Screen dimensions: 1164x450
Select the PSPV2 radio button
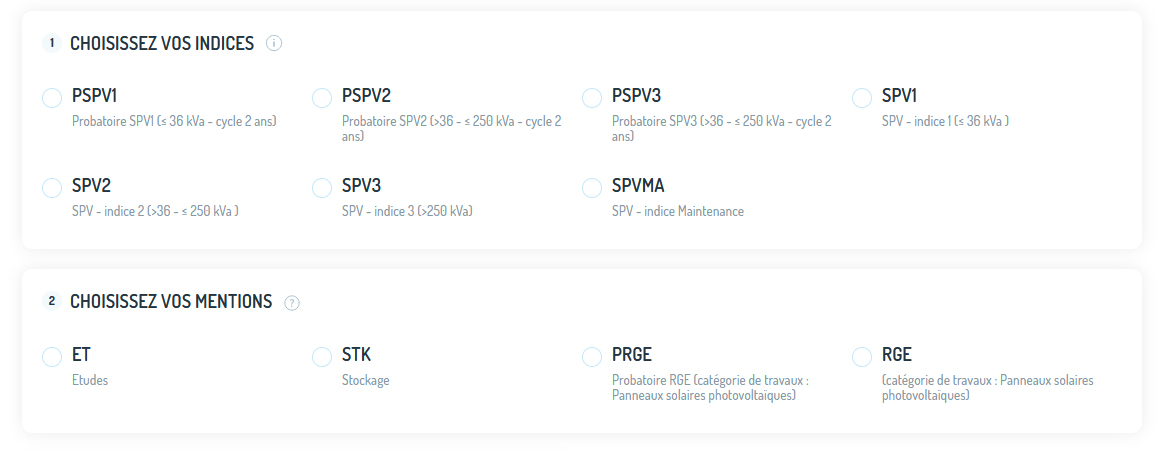(x=322, y=98)
